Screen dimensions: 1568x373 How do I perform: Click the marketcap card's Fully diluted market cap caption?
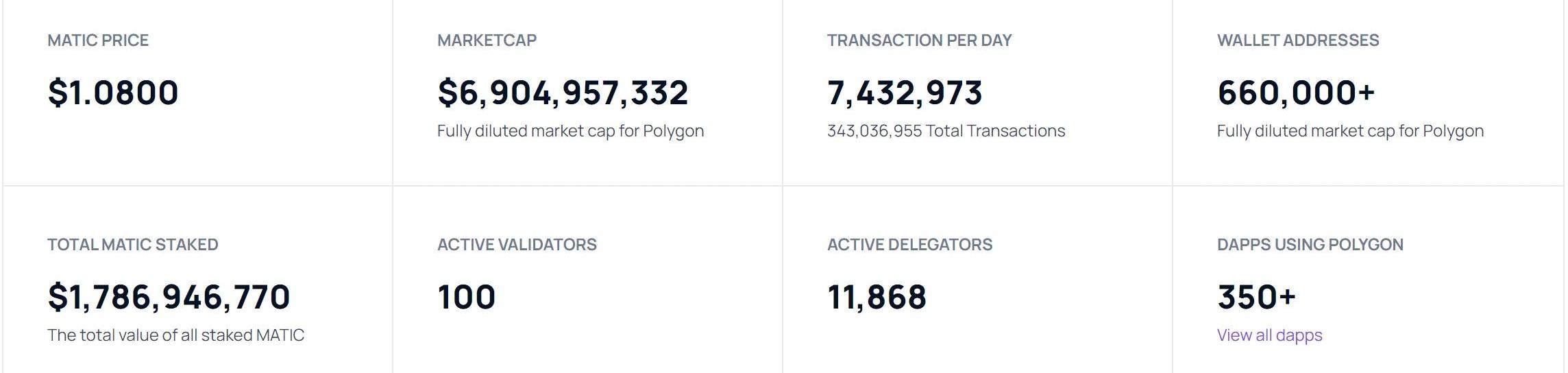570,131
